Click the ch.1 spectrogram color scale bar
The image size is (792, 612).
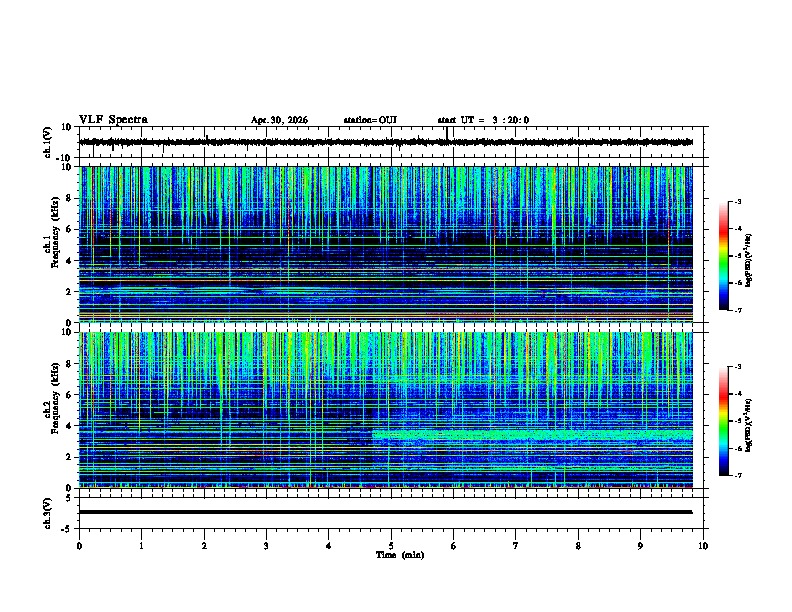724,256
